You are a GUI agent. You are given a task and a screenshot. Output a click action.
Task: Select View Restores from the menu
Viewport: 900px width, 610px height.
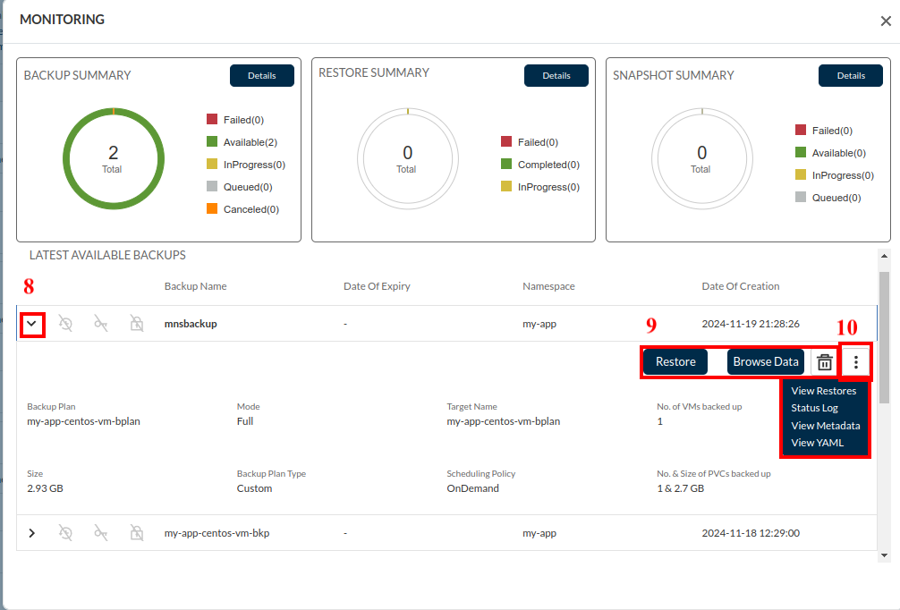[824, 391]
